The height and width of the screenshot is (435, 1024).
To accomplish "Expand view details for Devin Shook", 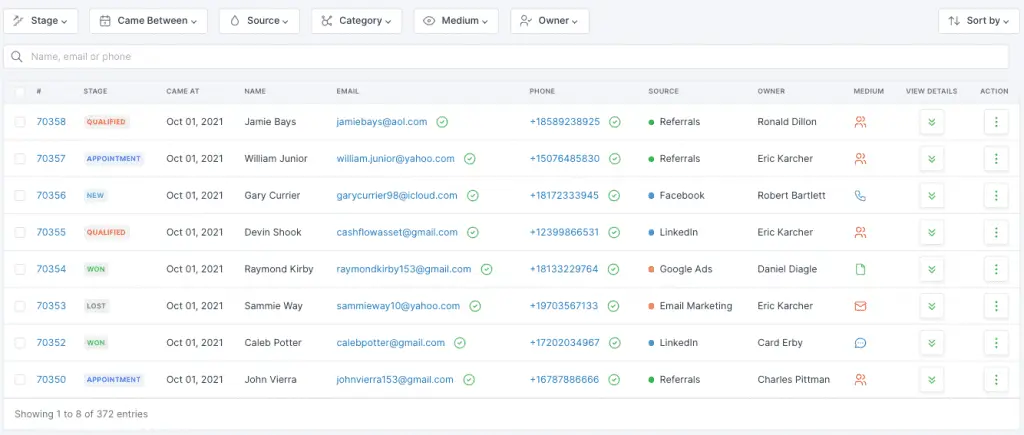I will pos(932,233).
